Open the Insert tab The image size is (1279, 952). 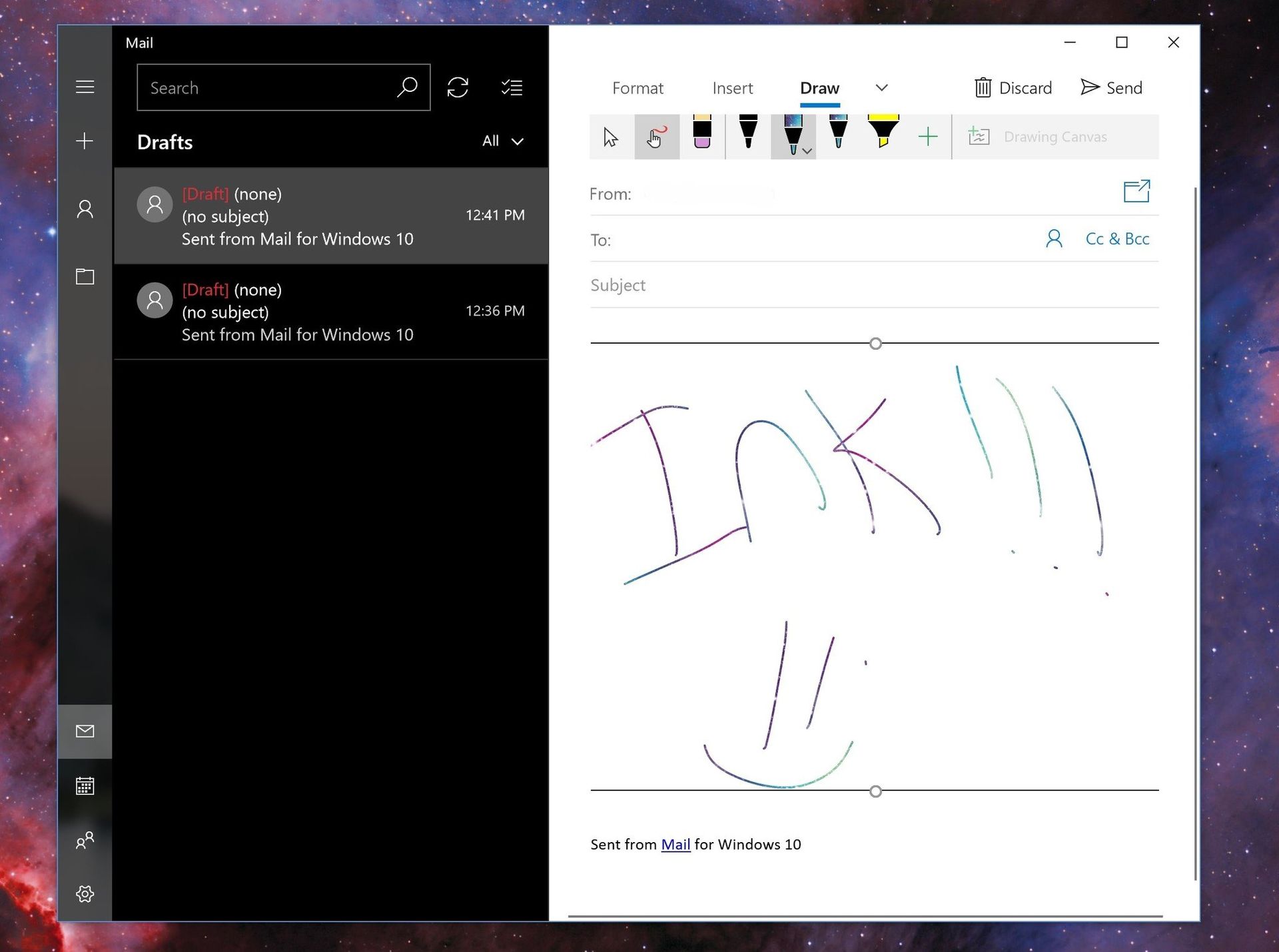tap(732, 87)
